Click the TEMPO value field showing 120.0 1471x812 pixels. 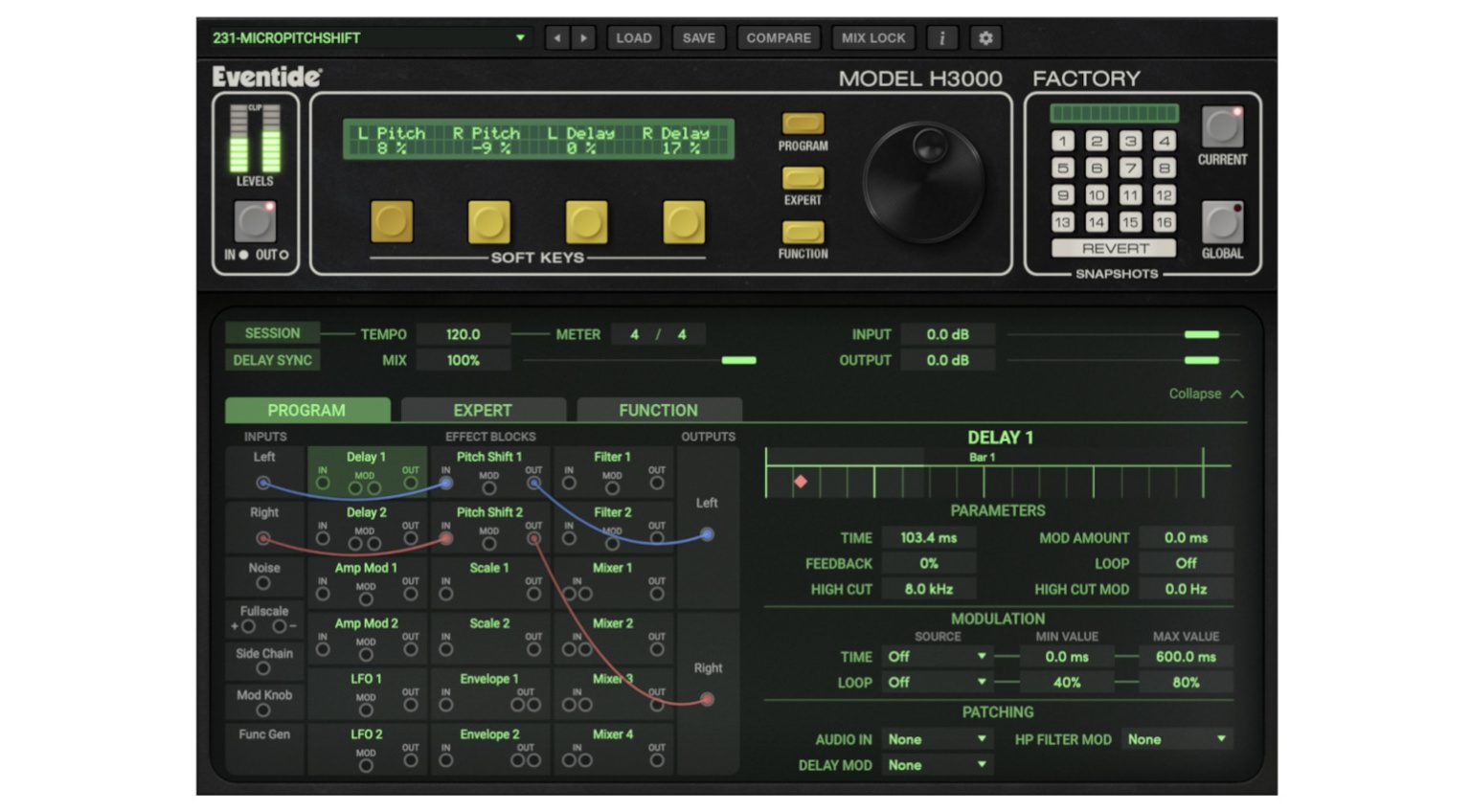pos(464,334)
